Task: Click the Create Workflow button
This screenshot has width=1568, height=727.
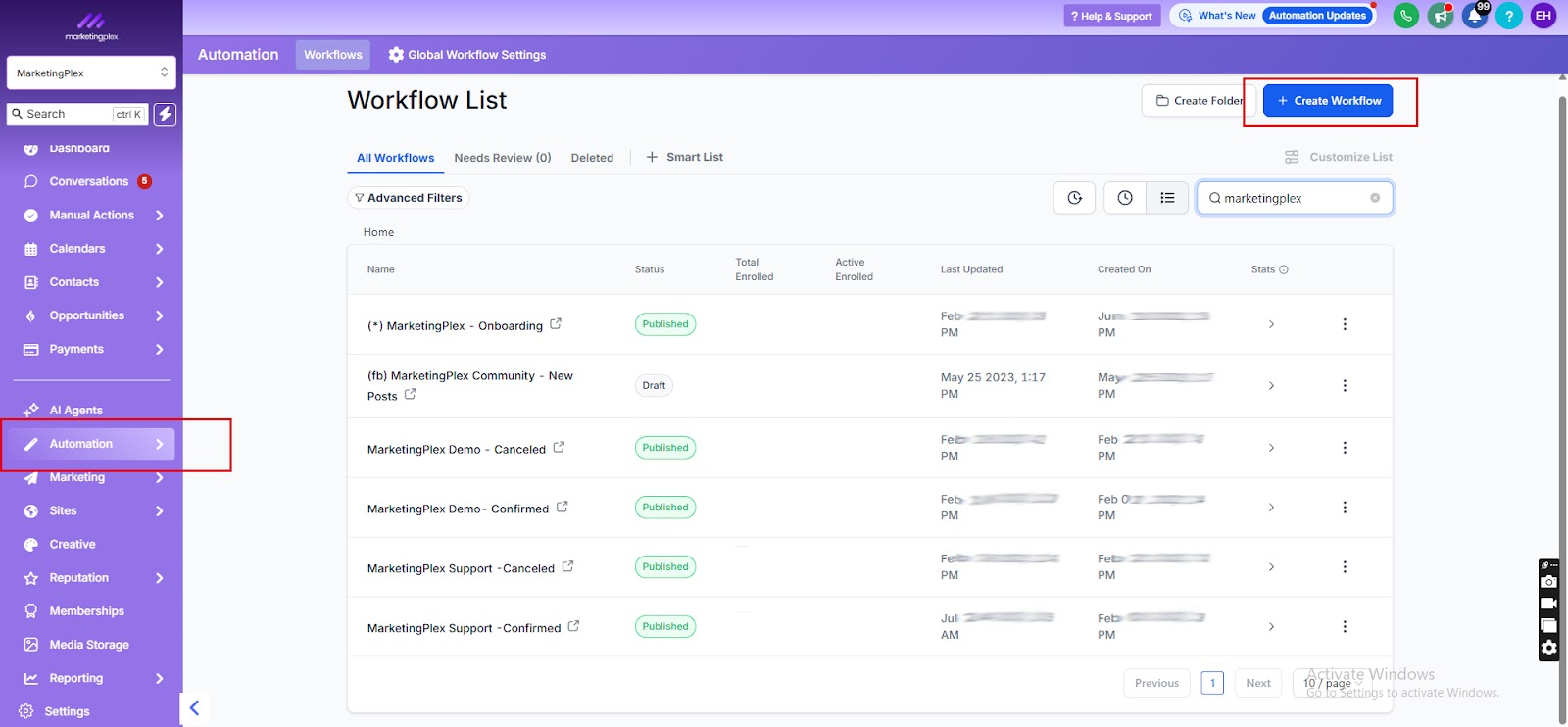Action: (1328, 100)
